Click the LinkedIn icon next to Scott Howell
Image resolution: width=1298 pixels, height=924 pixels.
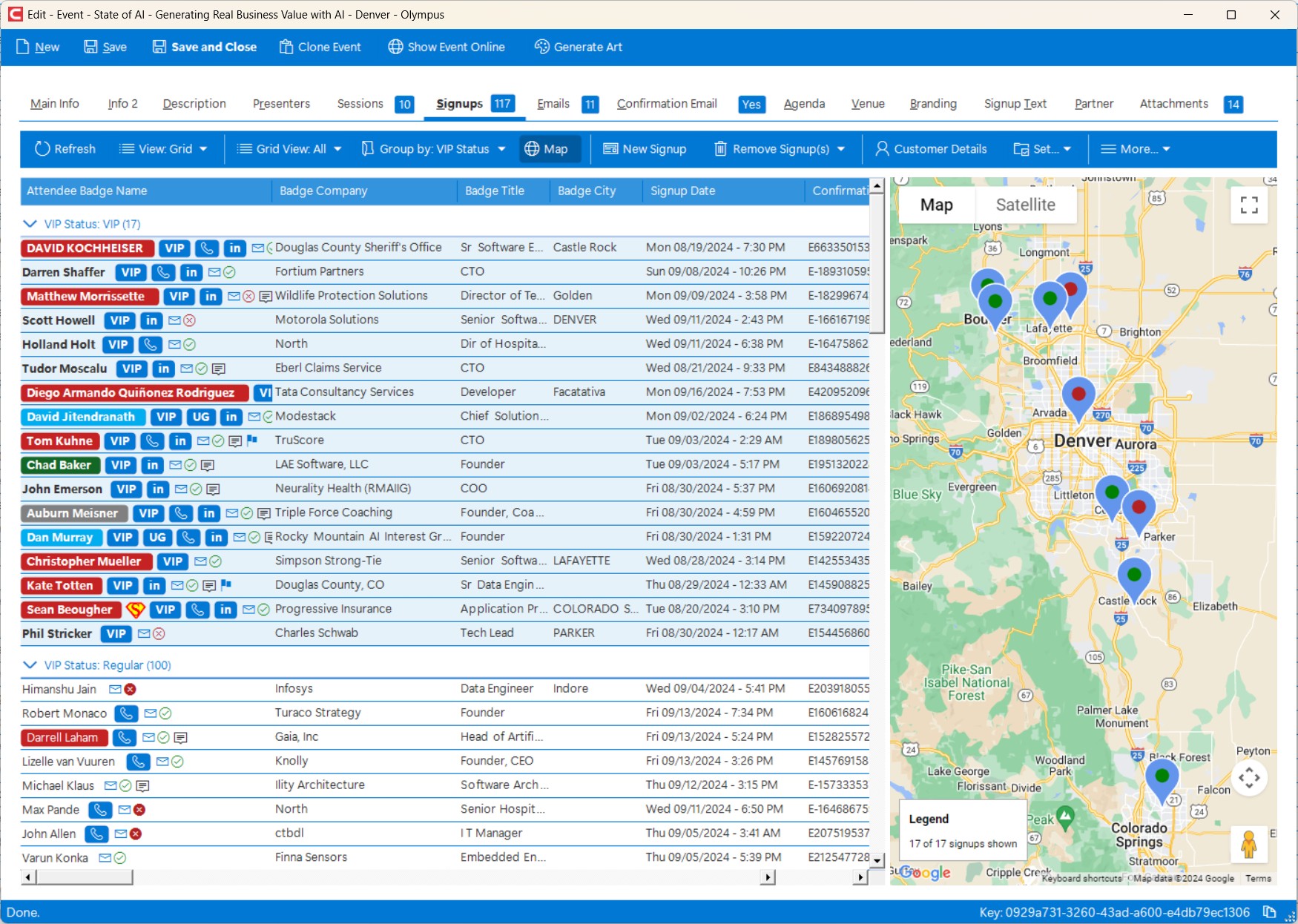[151, 320]
